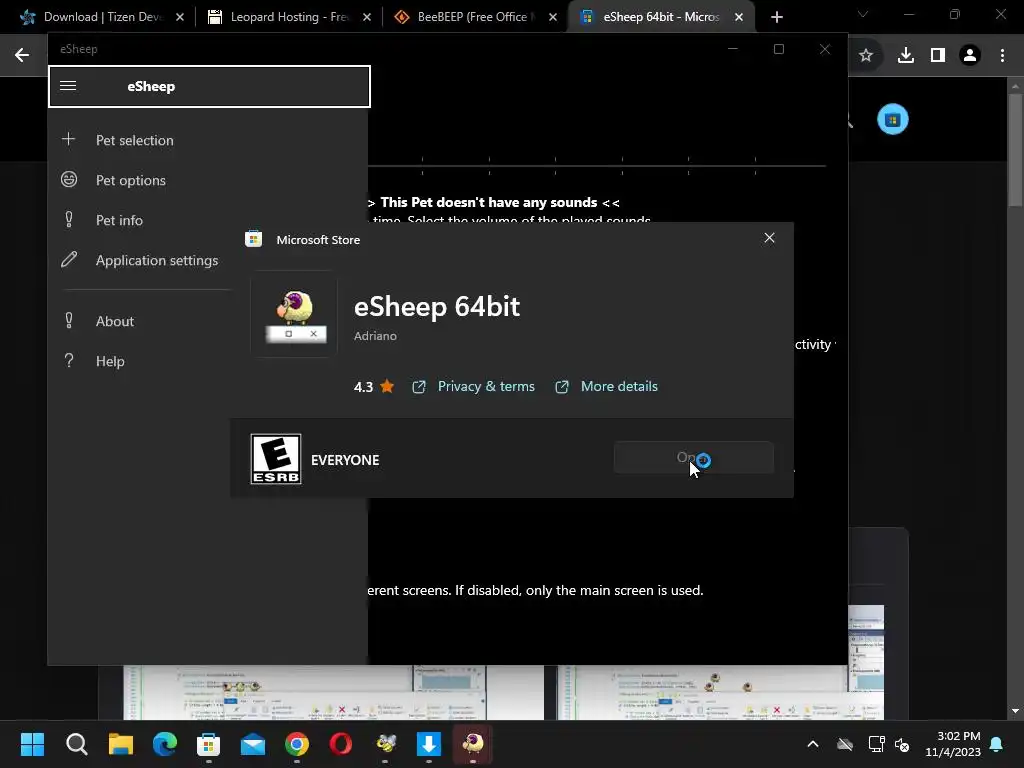Click the question mark icon beside Help

69,360
